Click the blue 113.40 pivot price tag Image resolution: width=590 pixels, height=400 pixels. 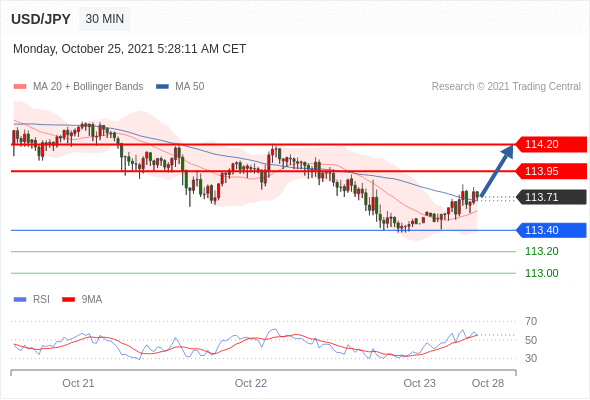point(551,230)
